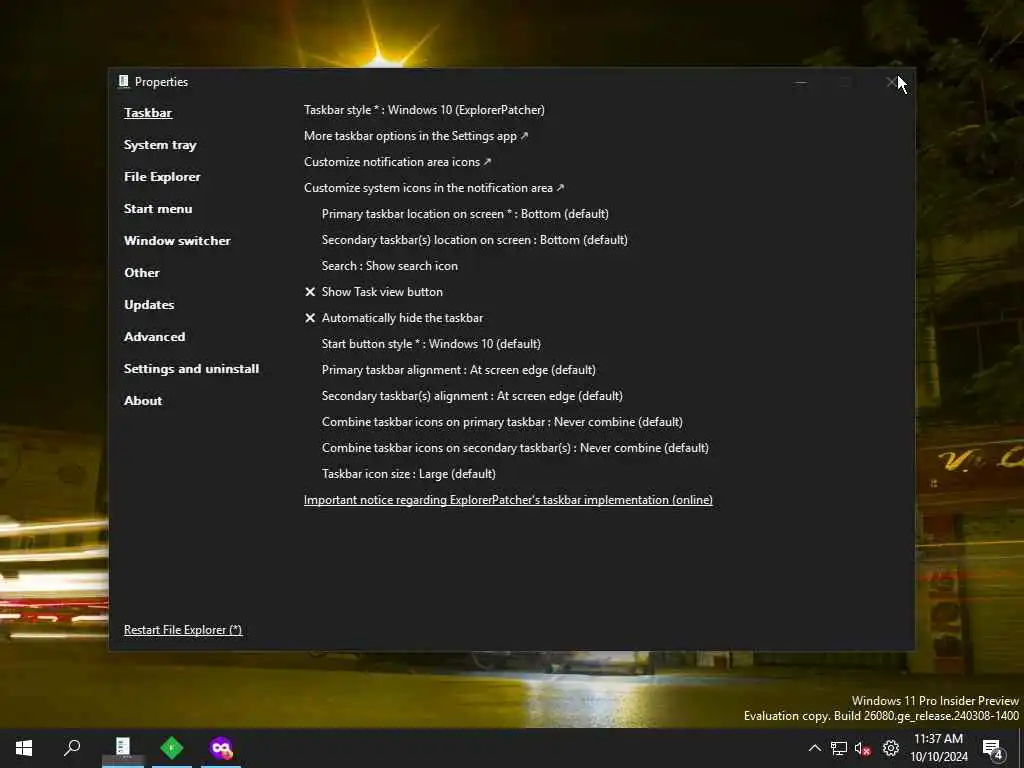Select Start menu section
Screen dimensions: 1024x768
click(158, 208)
